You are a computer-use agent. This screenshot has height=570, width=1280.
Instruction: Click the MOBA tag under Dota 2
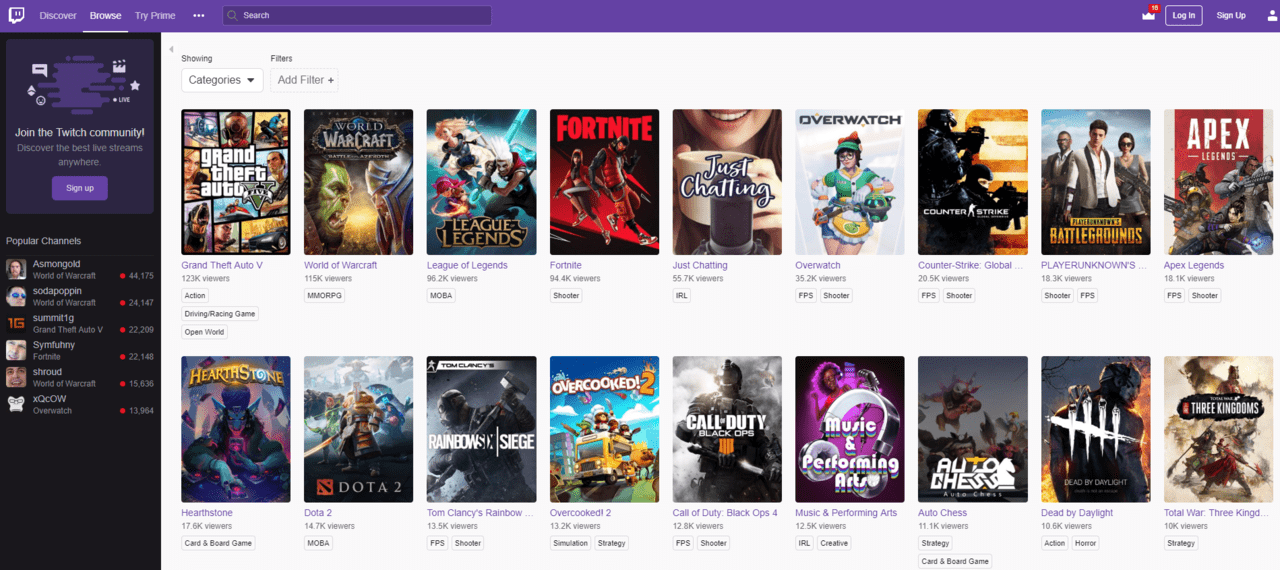(x=318, y=543)
